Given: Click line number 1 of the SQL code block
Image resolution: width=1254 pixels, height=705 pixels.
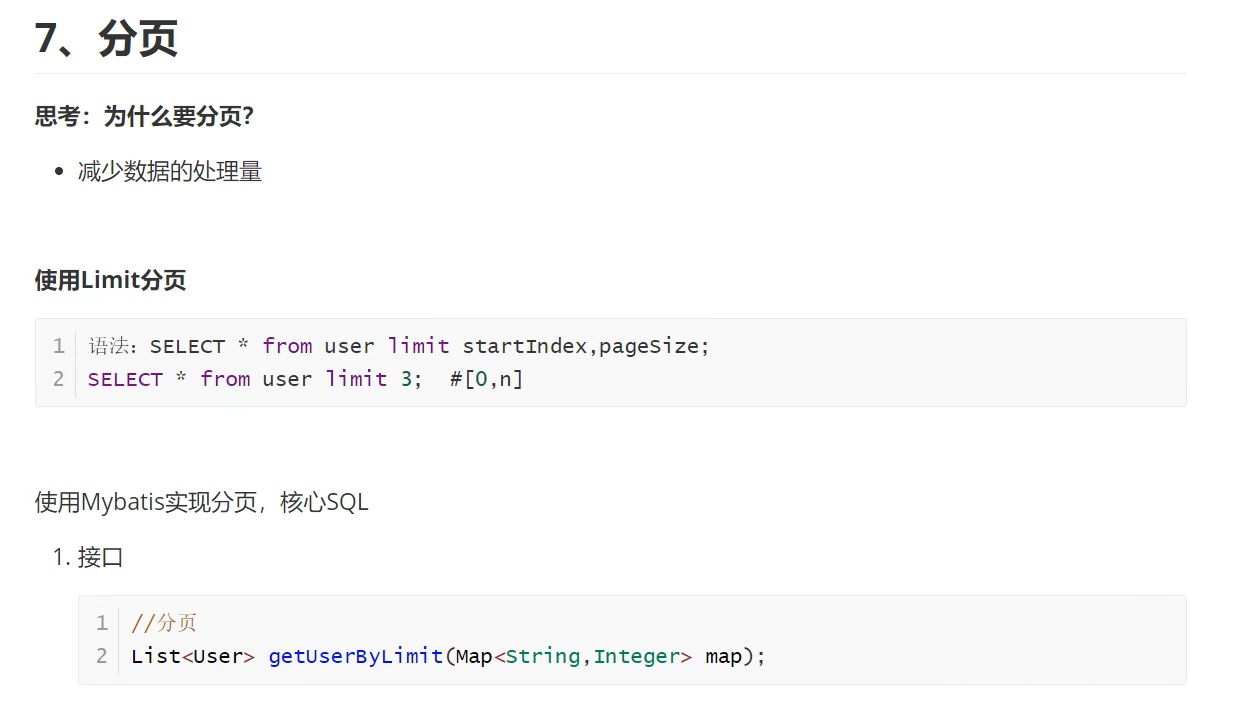Looking at the screenshot, I should (59, 346).
